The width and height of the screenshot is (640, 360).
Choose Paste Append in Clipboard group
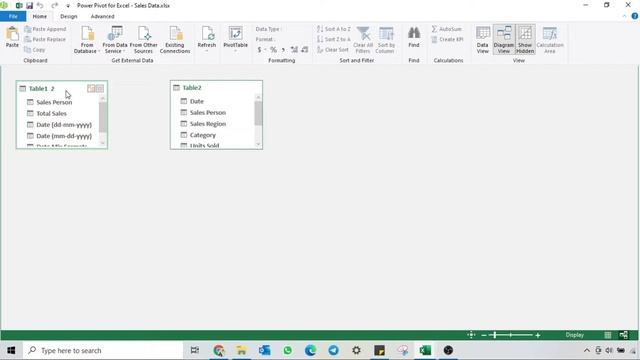(45, 29)
